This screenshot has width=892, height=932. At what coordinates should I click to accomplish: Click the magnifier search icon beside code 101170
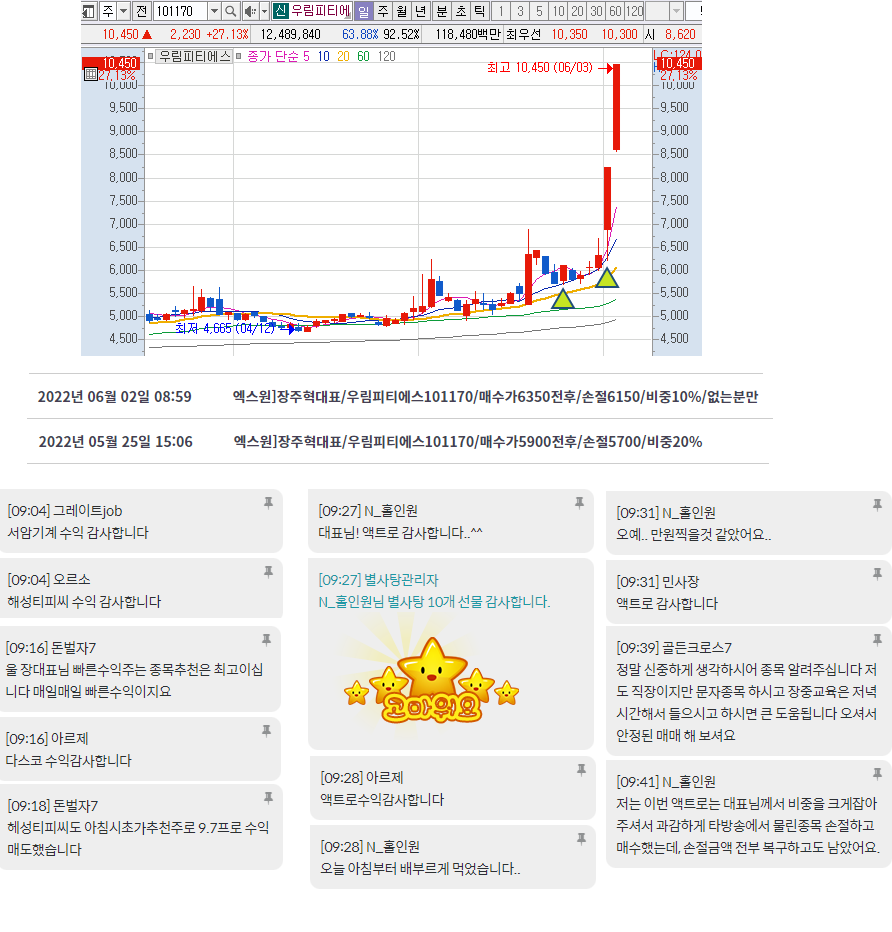231,11
